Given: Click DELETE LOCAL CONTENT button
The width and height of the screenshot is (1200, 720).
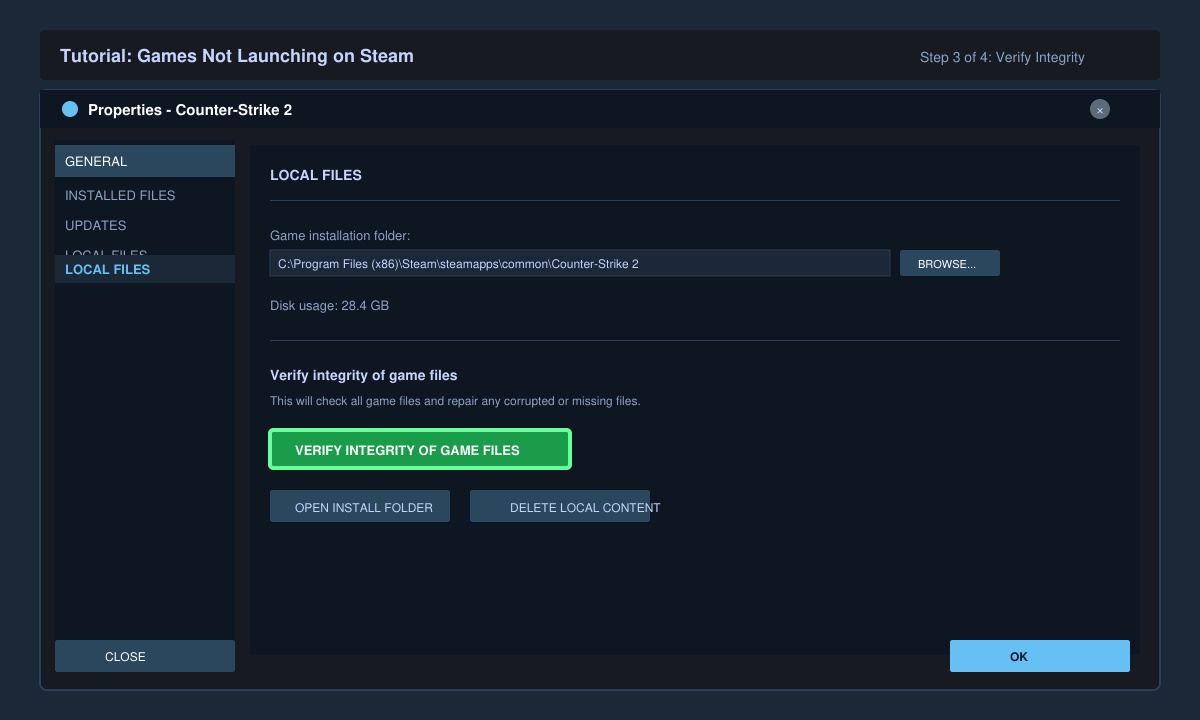Looking at the screenshot, I should coord(560,506).
